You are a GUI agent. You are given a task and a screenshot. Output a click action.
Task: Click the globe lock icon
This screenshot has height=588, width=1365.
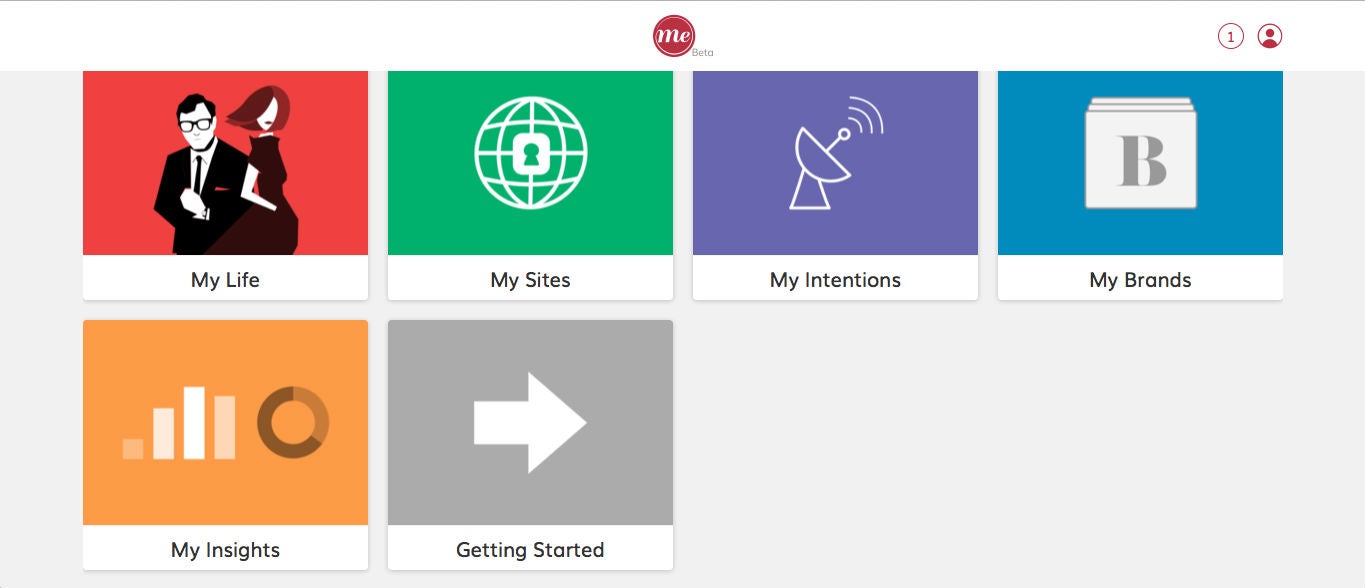coord(530,154)
